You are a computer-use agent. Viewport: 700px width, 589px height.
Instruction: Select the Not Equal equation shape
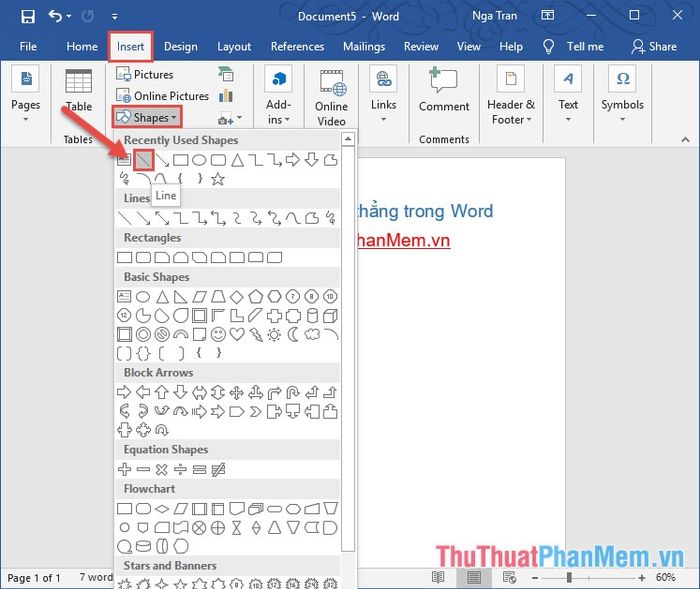pyautogui.click(x=218, y=469)
